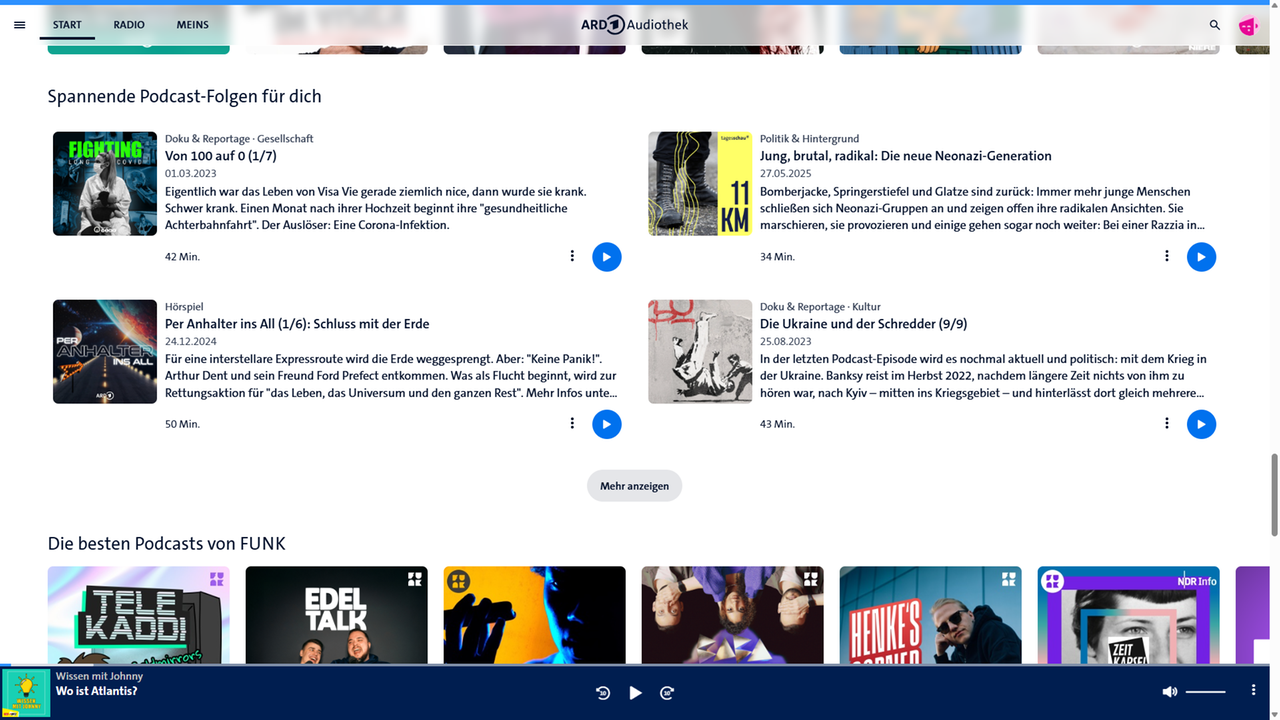Select 'Doku & Reportage · Kultur' category text
This screenshot has width=1280, height=720.
(x=820, y=307)
